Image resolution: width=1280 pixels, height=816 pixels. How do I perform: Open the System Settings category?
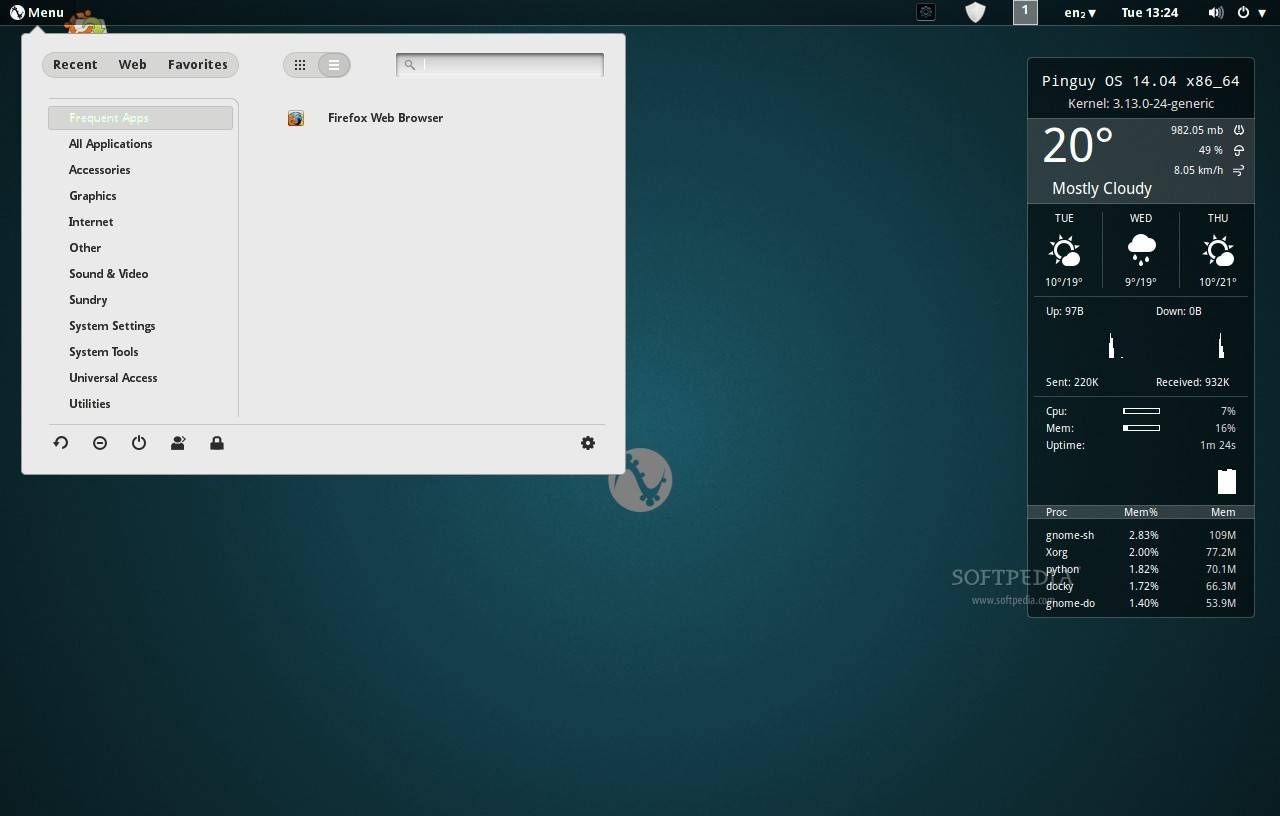coord(112,326)
